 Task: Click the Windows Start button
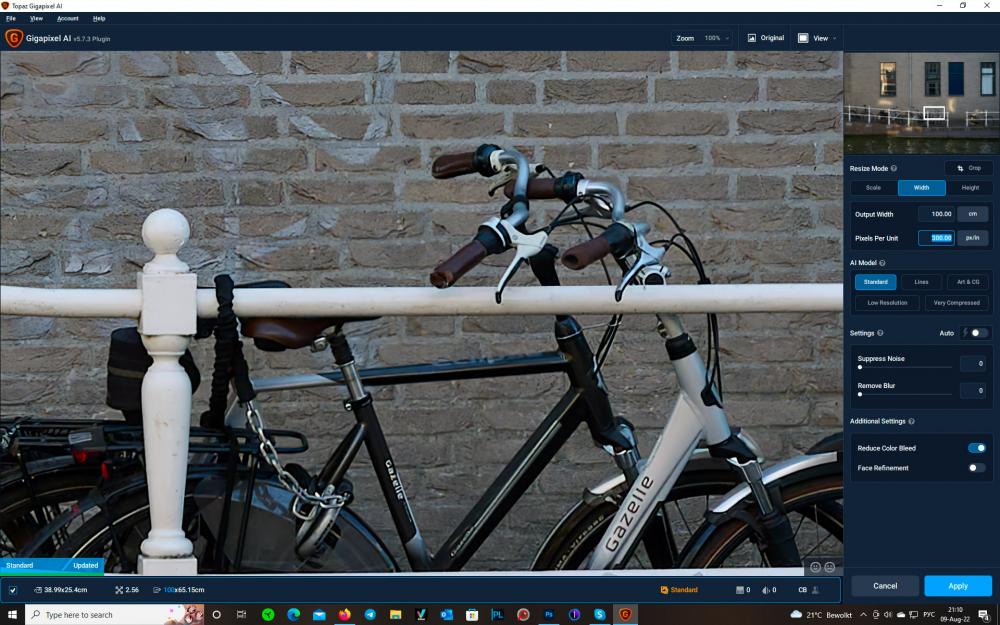coord(12,615)
